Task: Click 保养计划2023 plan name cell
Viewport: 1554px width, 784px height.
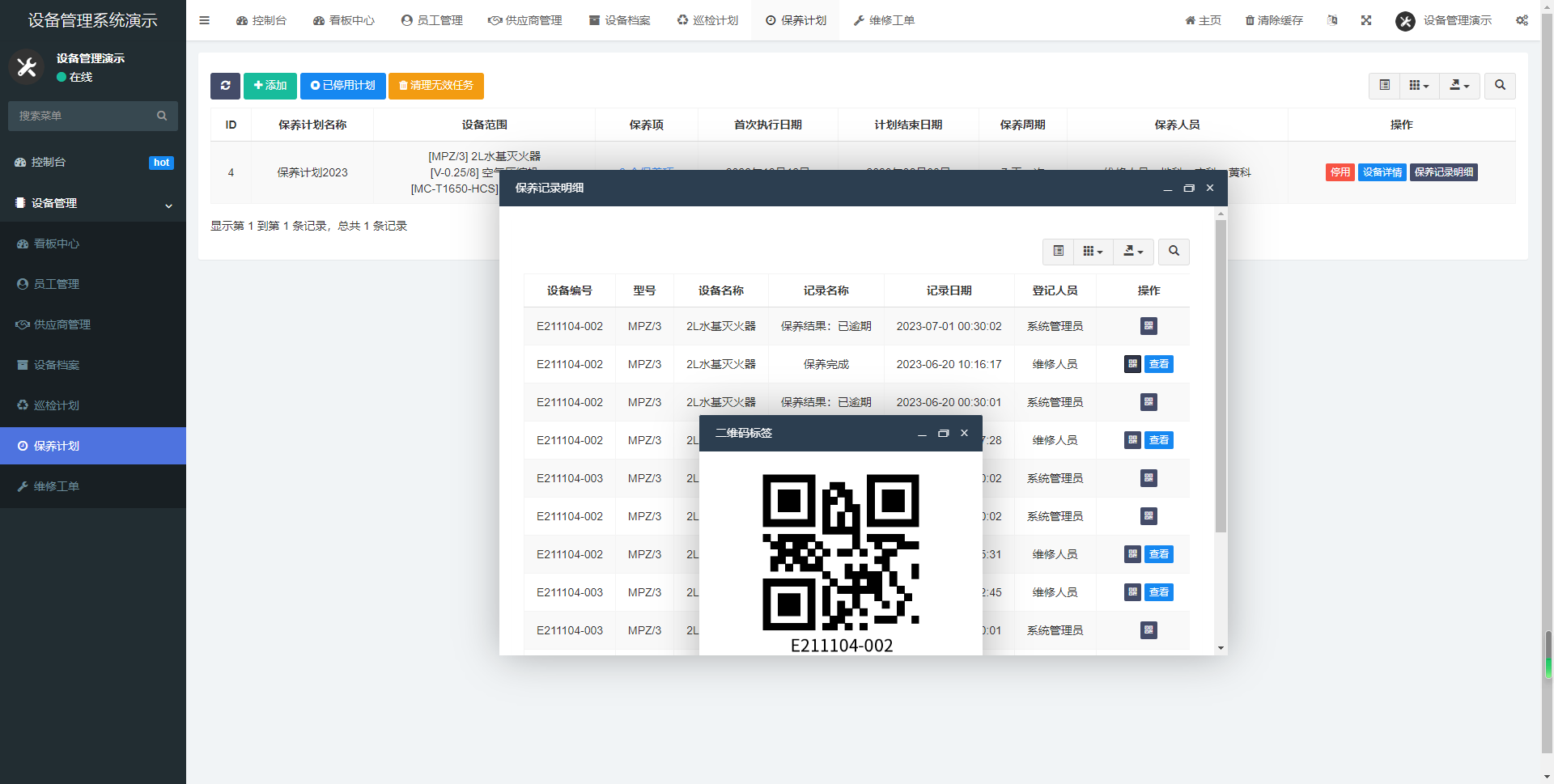Action: point(312,172)
